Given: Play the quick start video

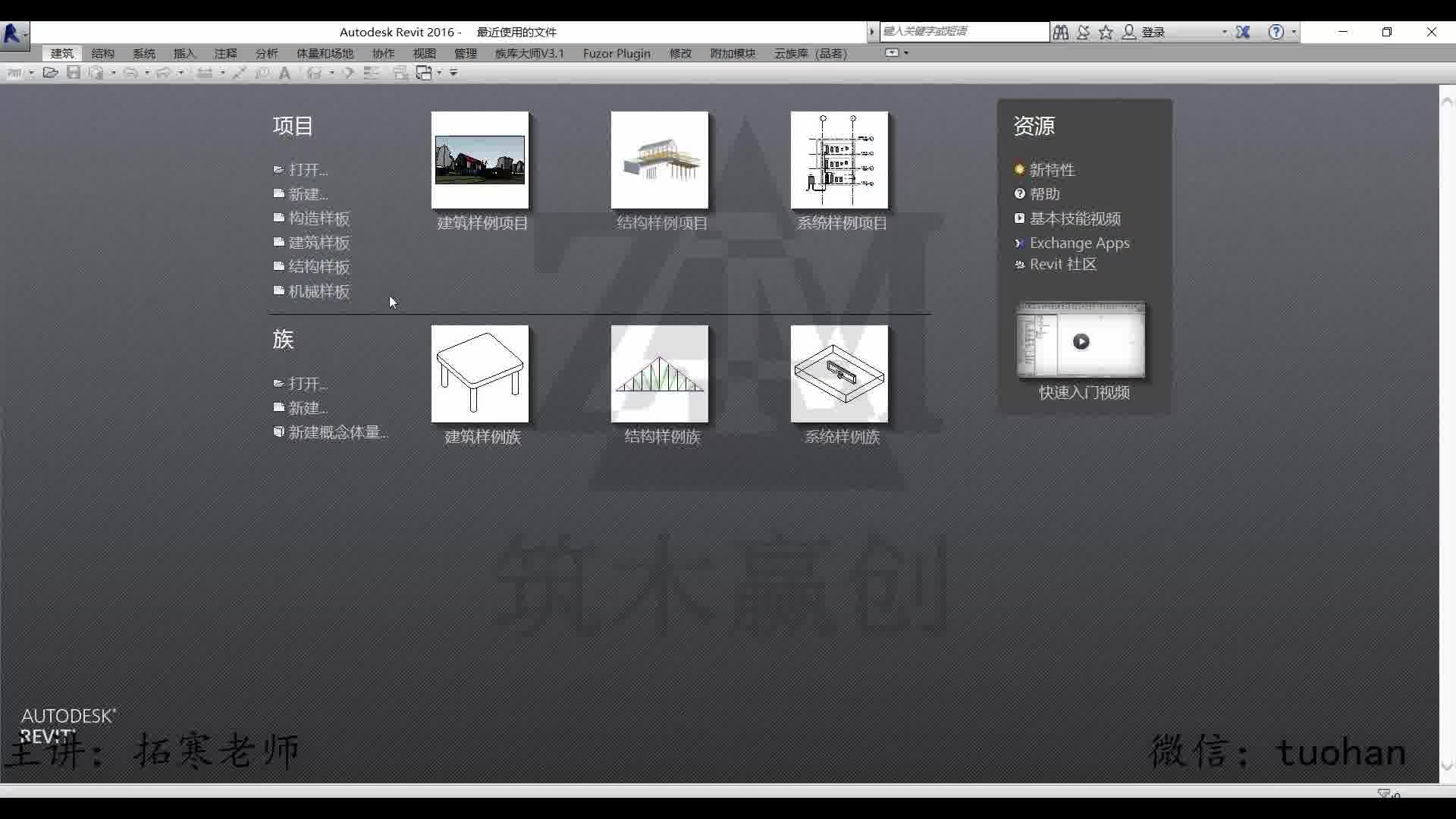Looking at the screenshot, I should pos(1081,341).
